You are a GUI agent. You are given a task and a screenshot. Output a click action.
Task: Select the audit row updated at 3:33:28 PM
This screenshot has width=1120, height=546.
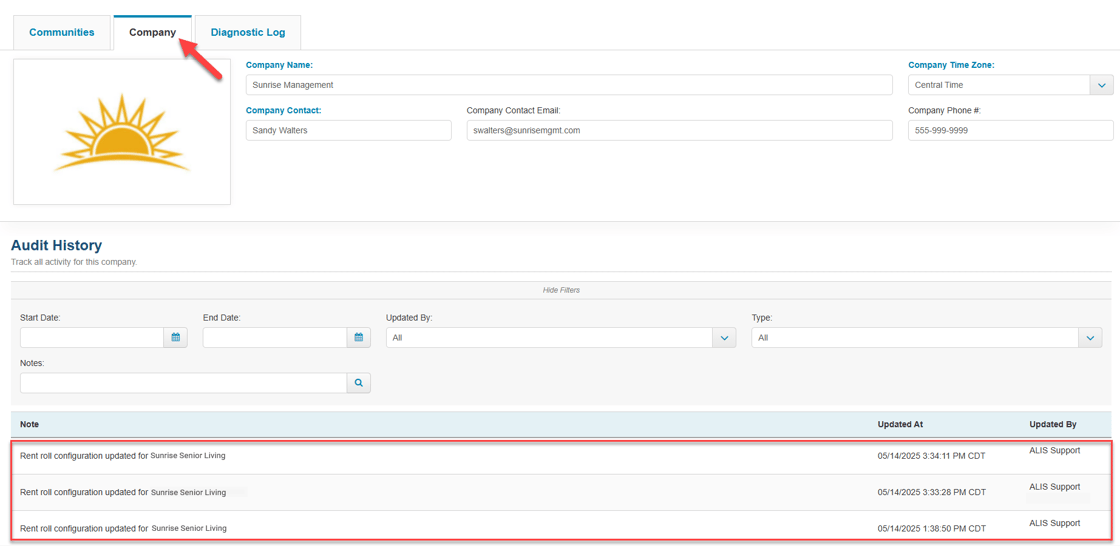click(561, 492)
